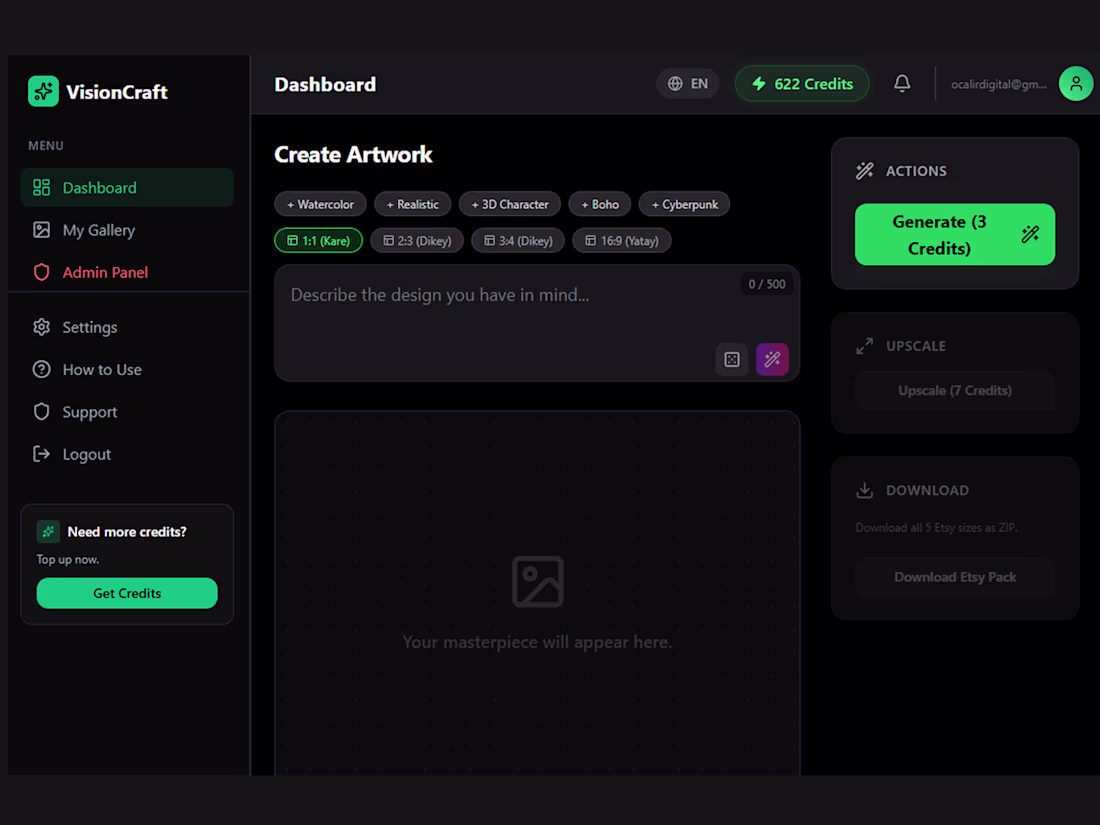Click the Actions wand icon
Screen dimensions: 1100x825
tap(865, 170)
